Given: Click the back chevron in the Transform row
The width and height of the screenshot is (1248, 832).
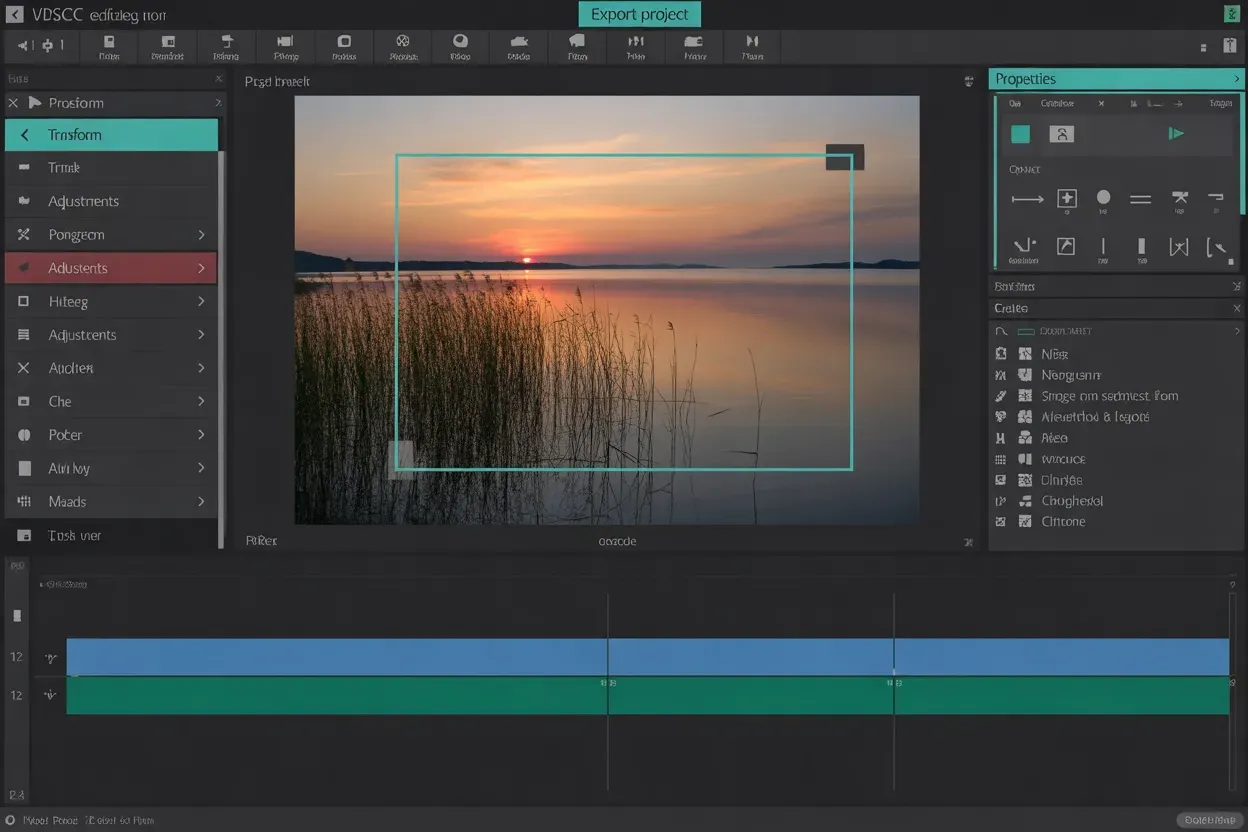Looking at the screenshot, I should (24, 135).
